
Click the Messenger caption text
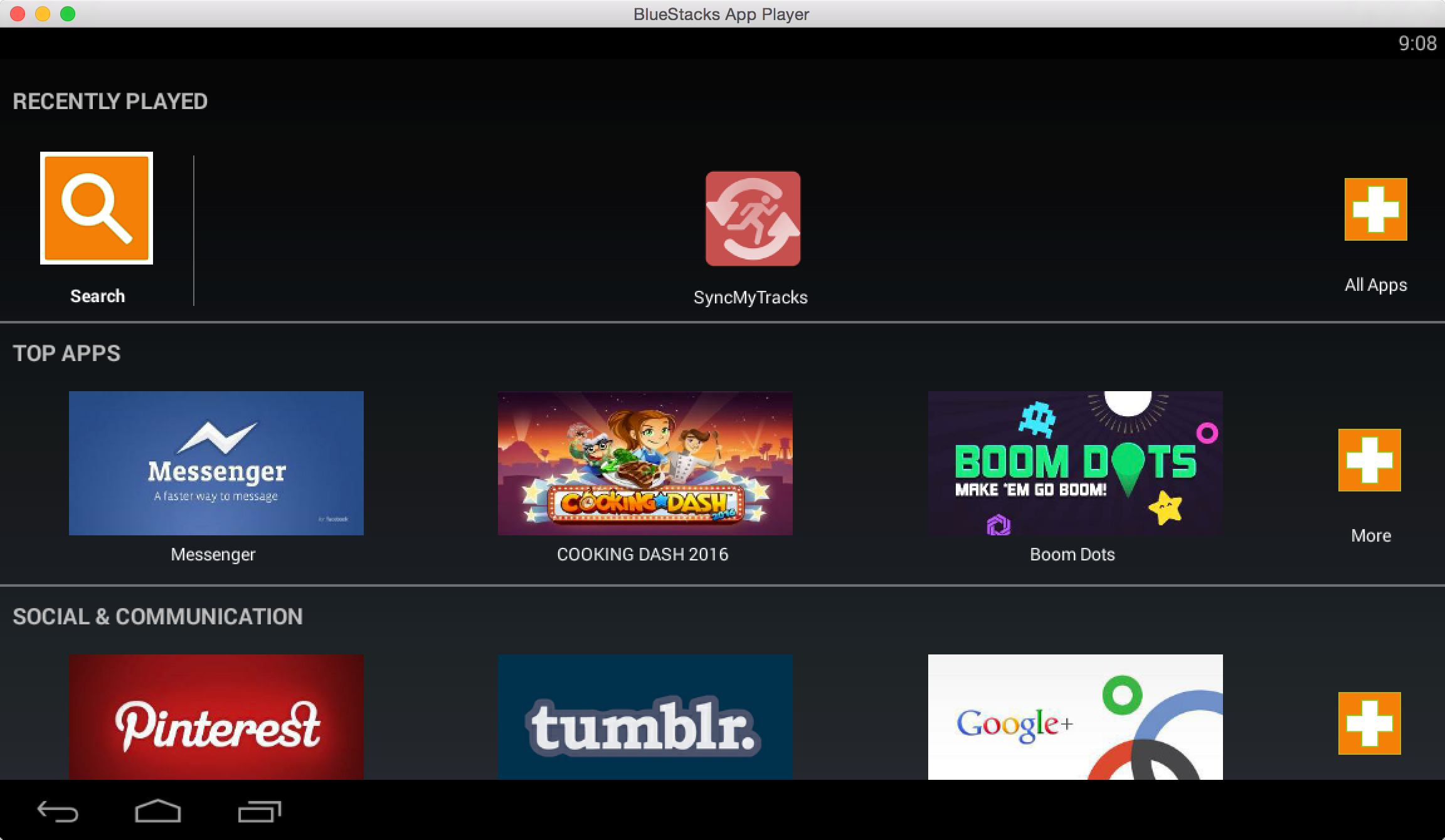coord(213,555)
